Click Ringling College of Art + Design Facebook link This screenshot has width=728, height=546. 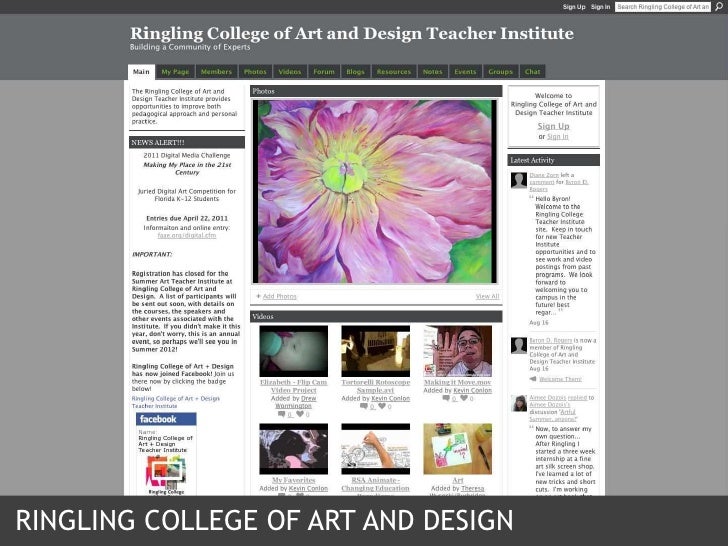(176, 402)
